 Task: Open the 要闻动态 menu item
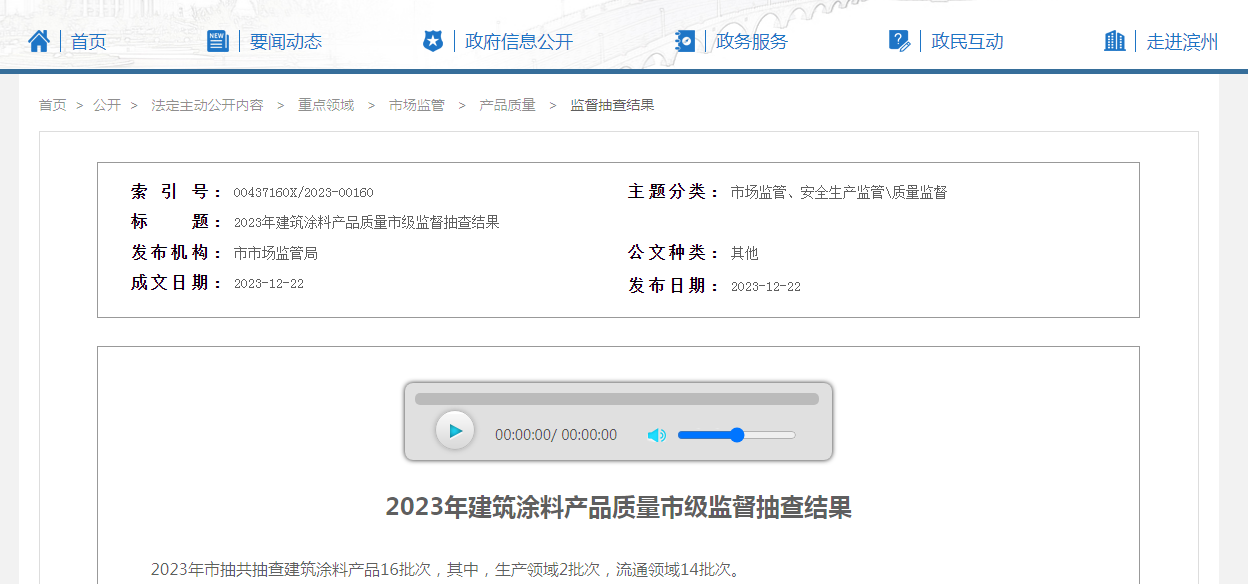285,42
